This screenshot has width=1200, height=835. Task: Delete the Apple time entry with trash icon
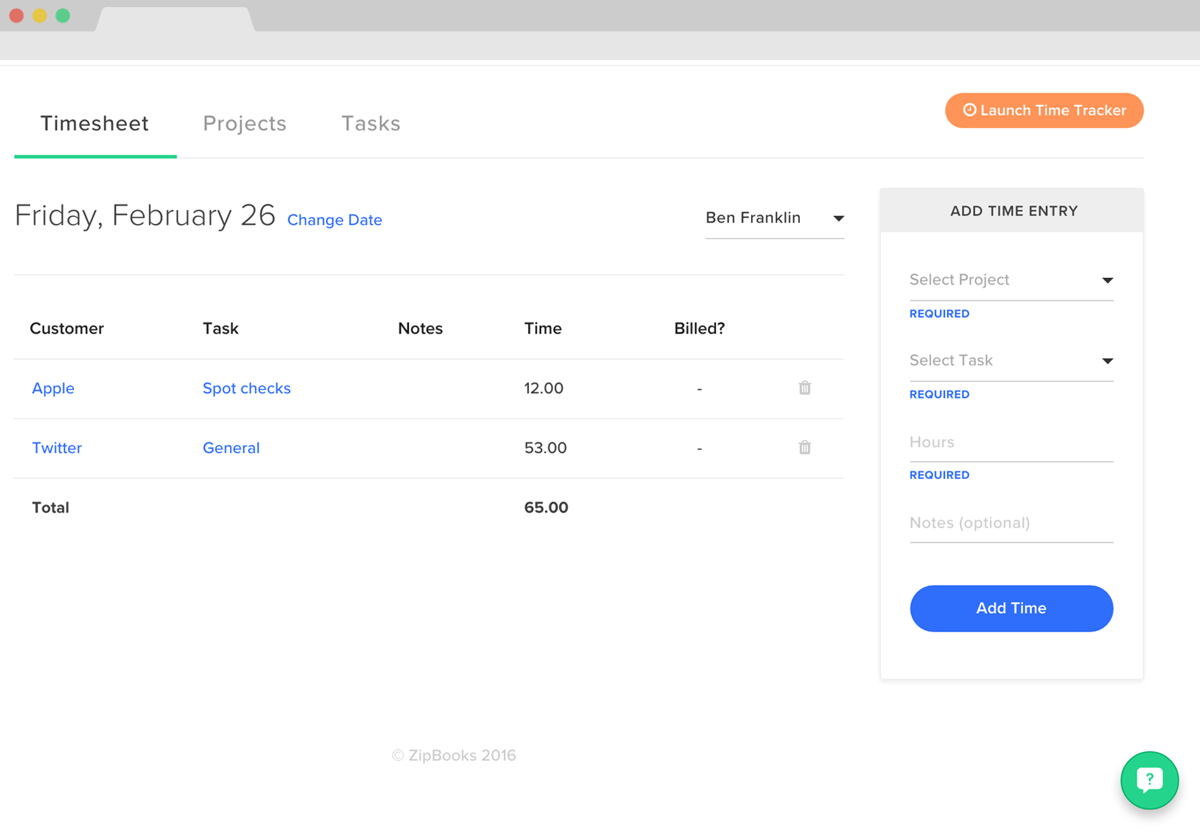pos(804,388)
